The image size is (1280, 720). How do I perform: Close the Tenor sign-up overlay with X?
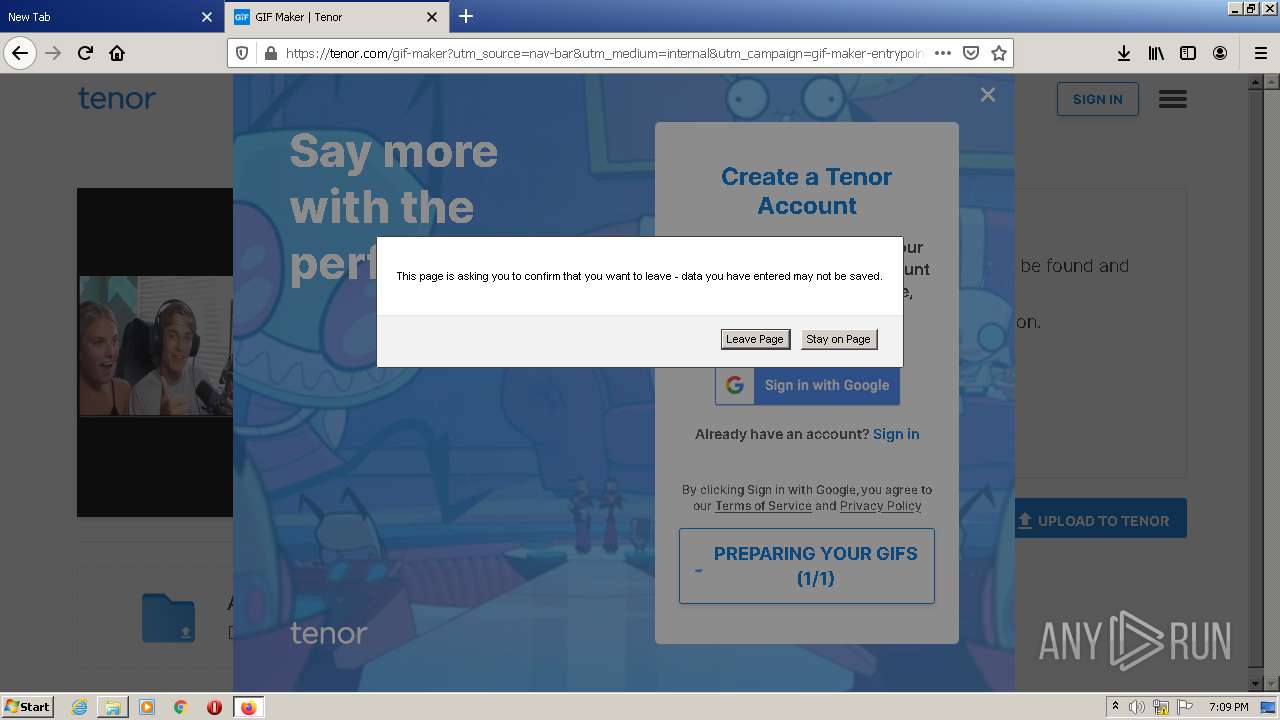(988, 95)
